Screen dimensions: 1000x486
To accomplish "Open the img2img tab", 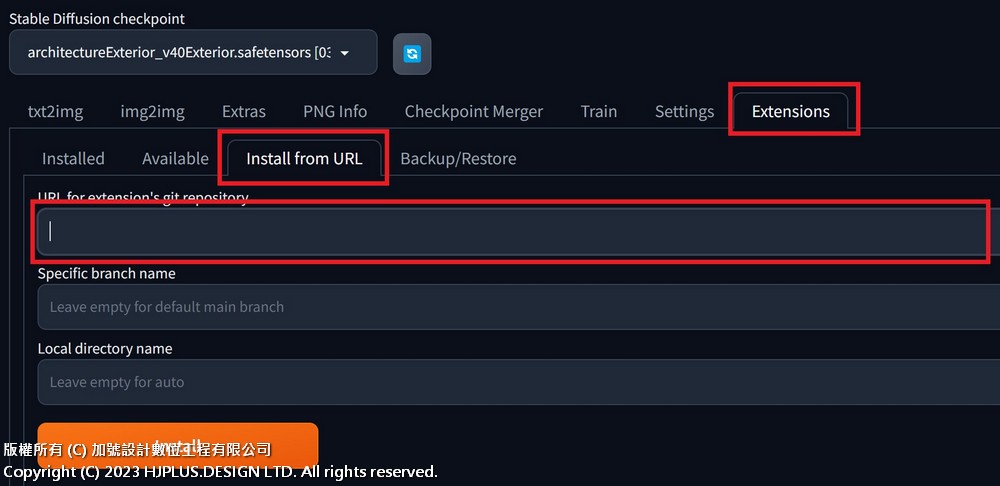I will (x=152, y=111).
